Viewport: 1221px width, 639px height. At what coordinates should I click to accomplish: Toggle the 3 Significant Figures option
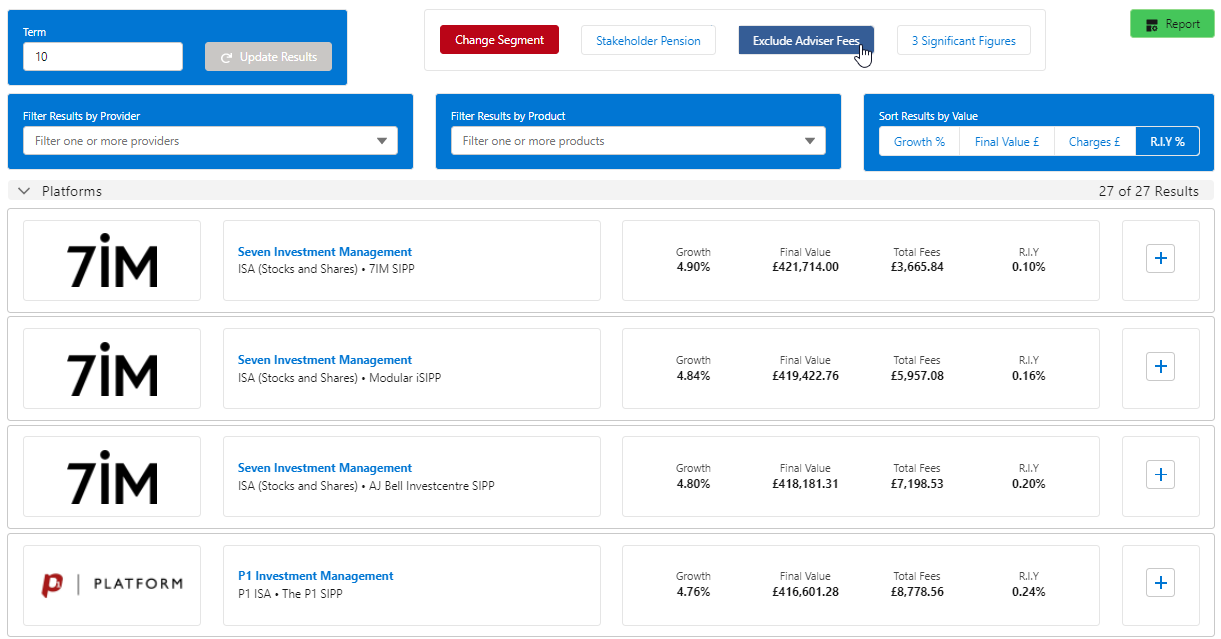pyautogui.click(x=963, y=41)
